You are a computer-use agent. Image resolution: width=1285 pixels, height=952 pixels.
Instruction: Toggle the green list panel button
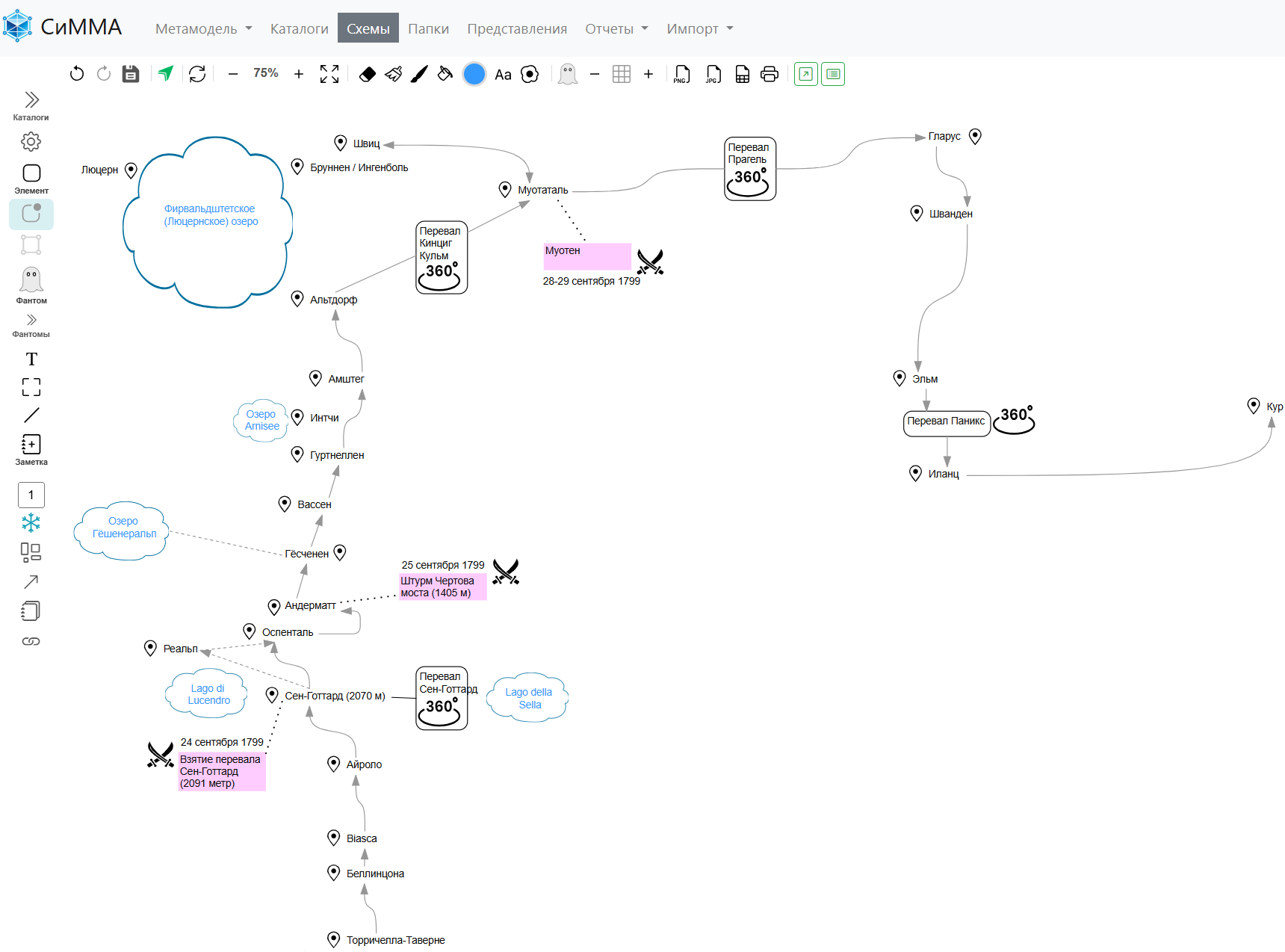point(833,74)
